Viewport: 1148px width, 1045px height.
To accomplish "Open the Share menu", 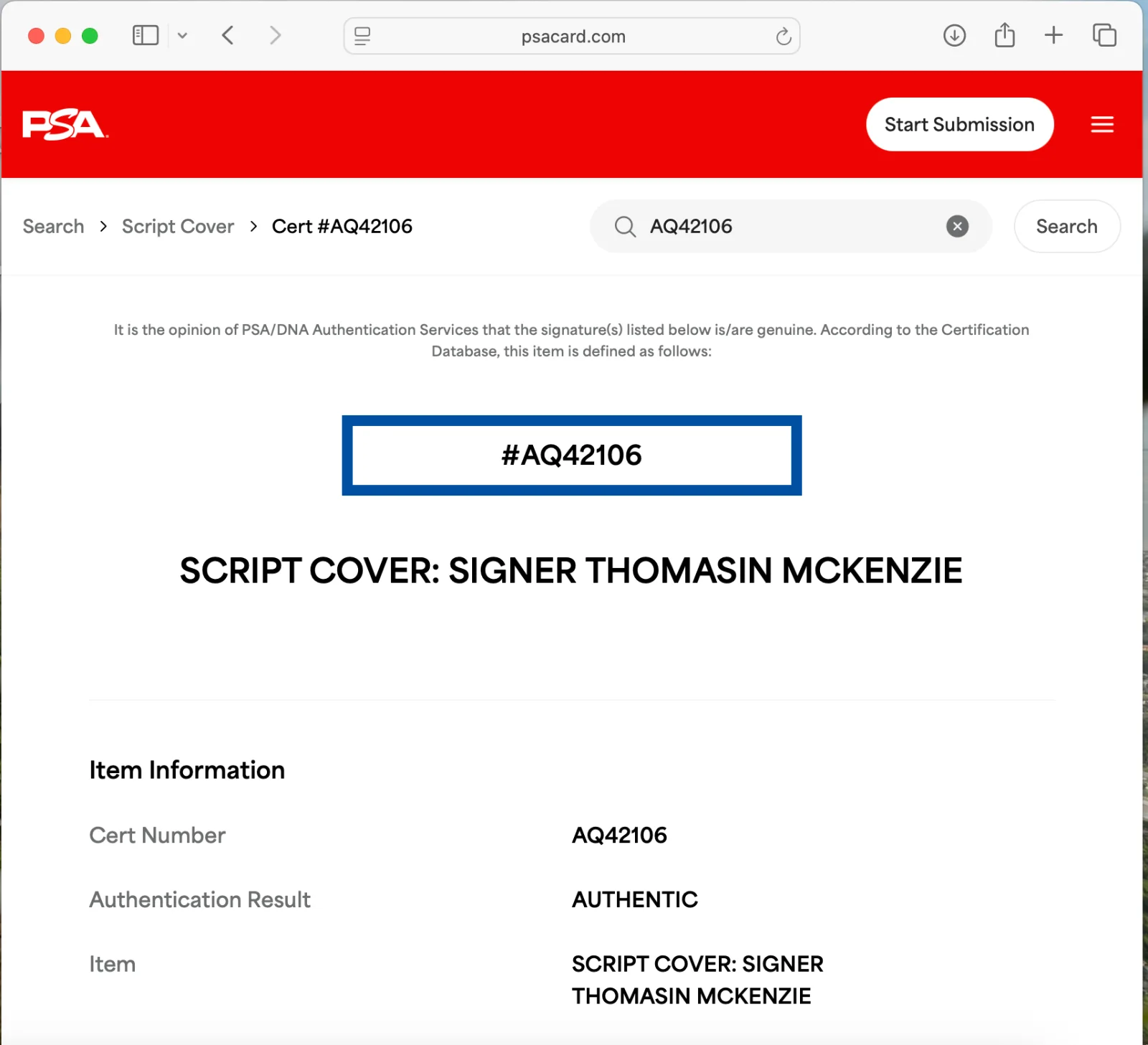I will 1004,35.
